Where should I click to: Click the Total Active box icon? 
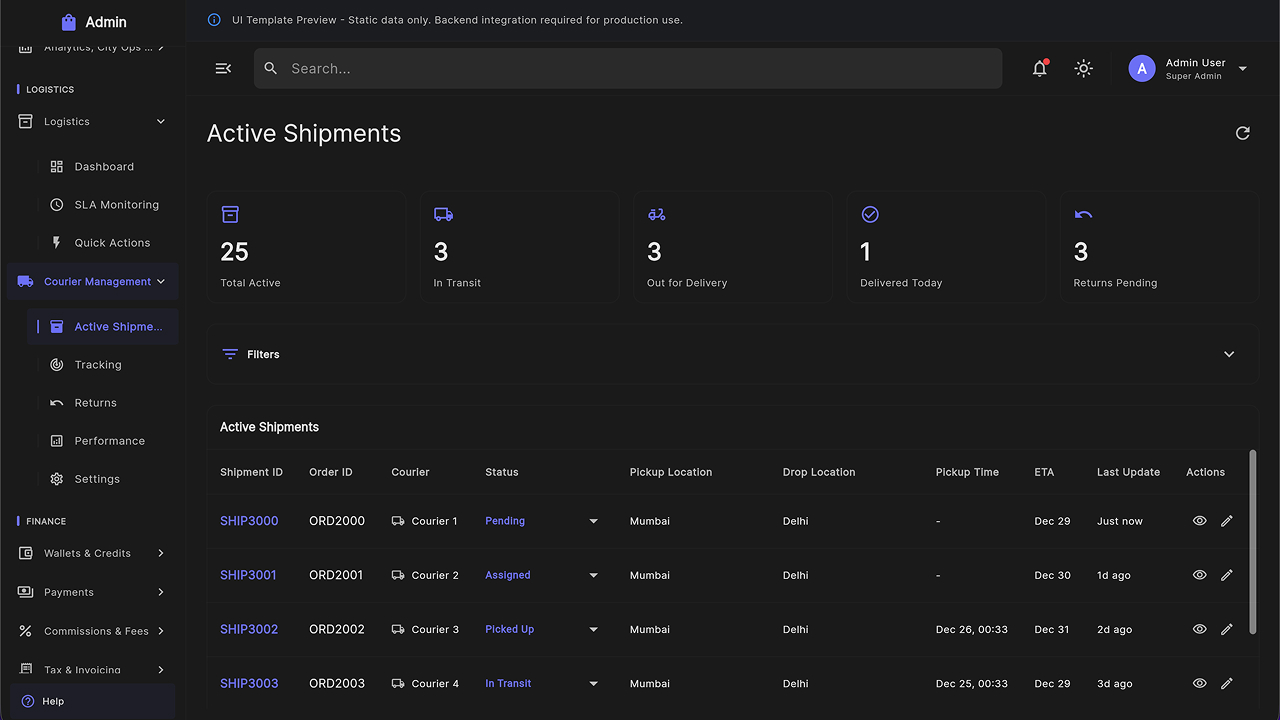[230, 214]
